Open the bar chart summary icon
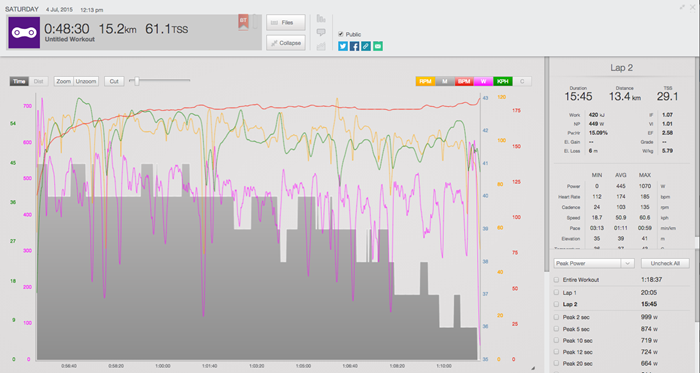This screenshot has width=700, height=373. point(321,18)
